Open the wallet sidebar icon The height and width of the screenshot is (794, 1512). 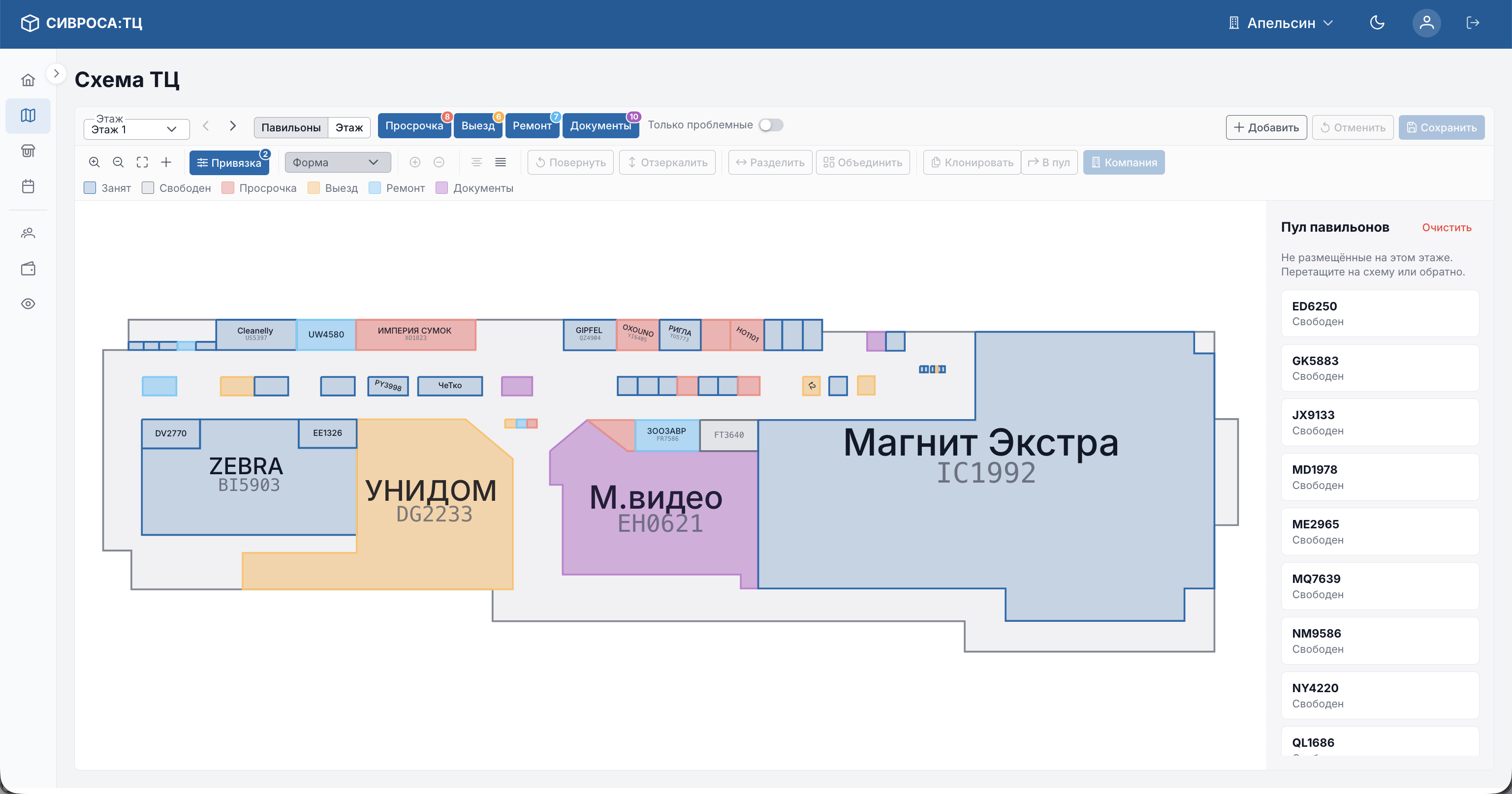pyautogui.click(x=28, y=269)
